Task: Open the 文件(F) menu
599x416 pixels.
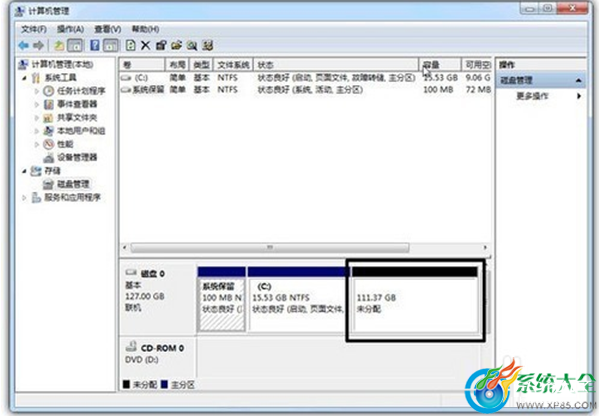Action: click(34, 29)
